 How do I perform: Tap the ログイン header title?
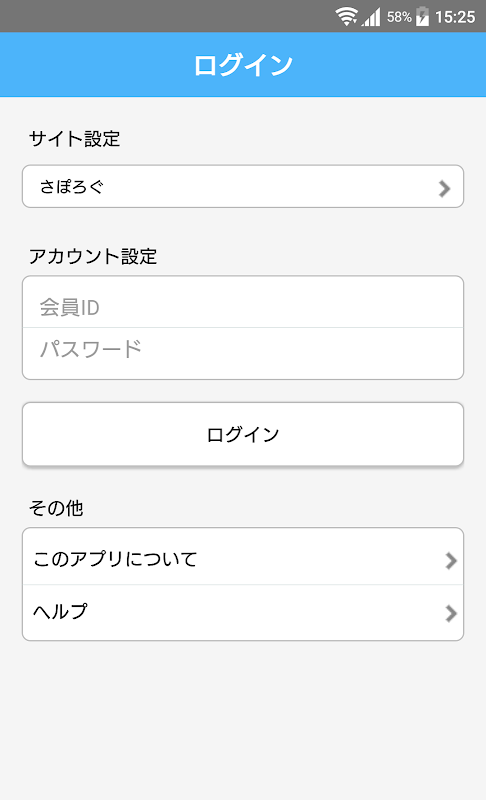tap(243, 65)
